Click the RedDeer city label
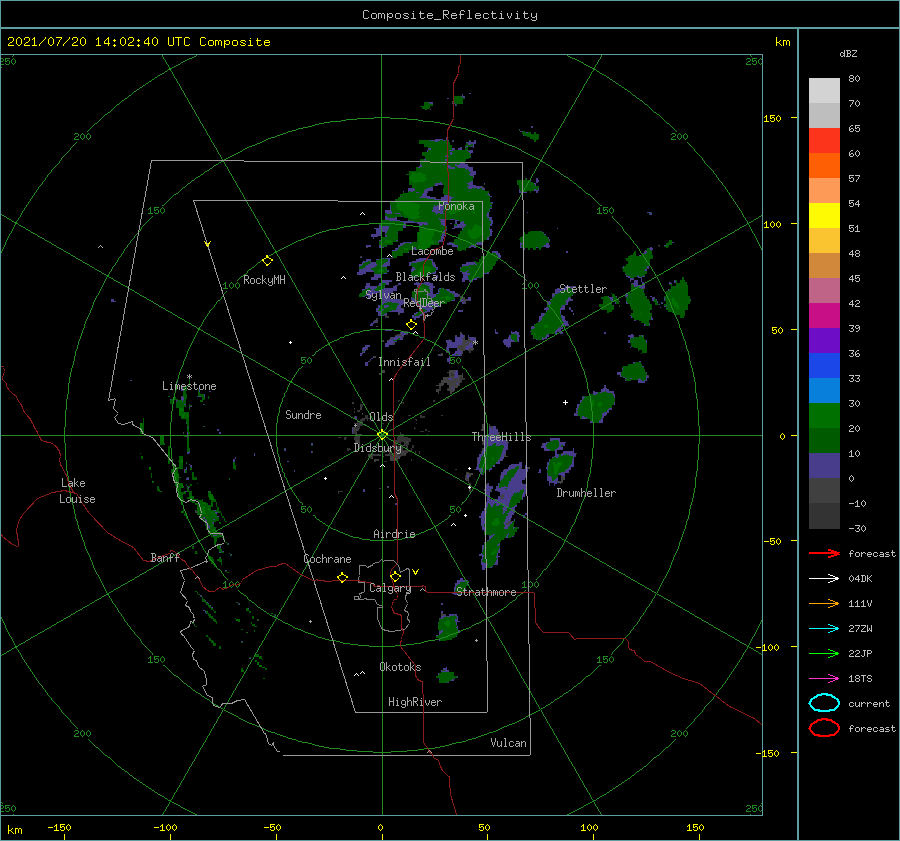 424,303
